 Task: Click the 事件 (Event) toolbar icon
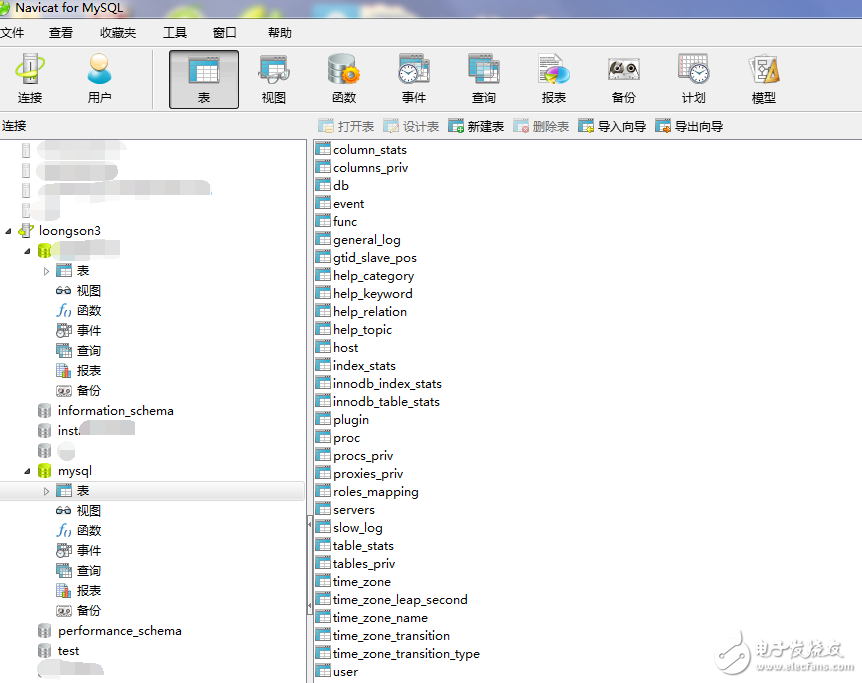pyautogui.click(x=413, y=79)
